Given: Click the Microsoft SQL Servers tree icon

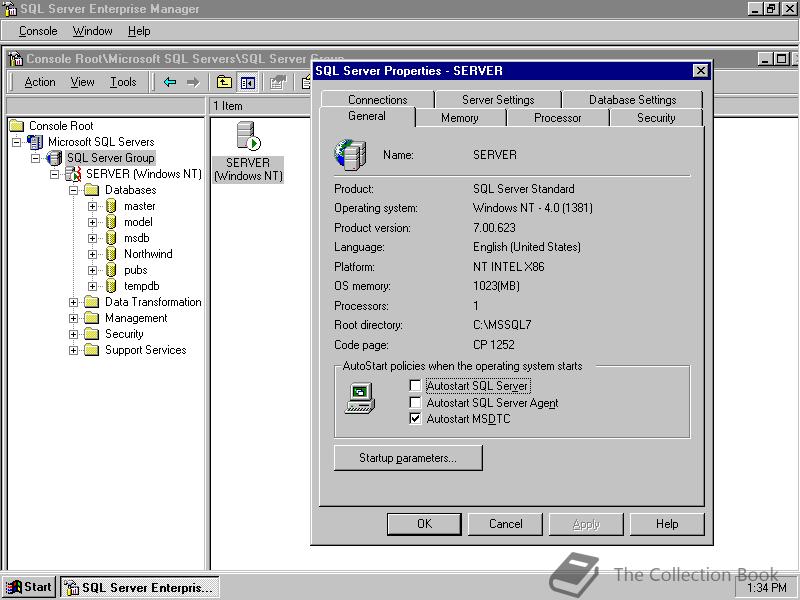Looking at the screenshot, I should [35, 142].
